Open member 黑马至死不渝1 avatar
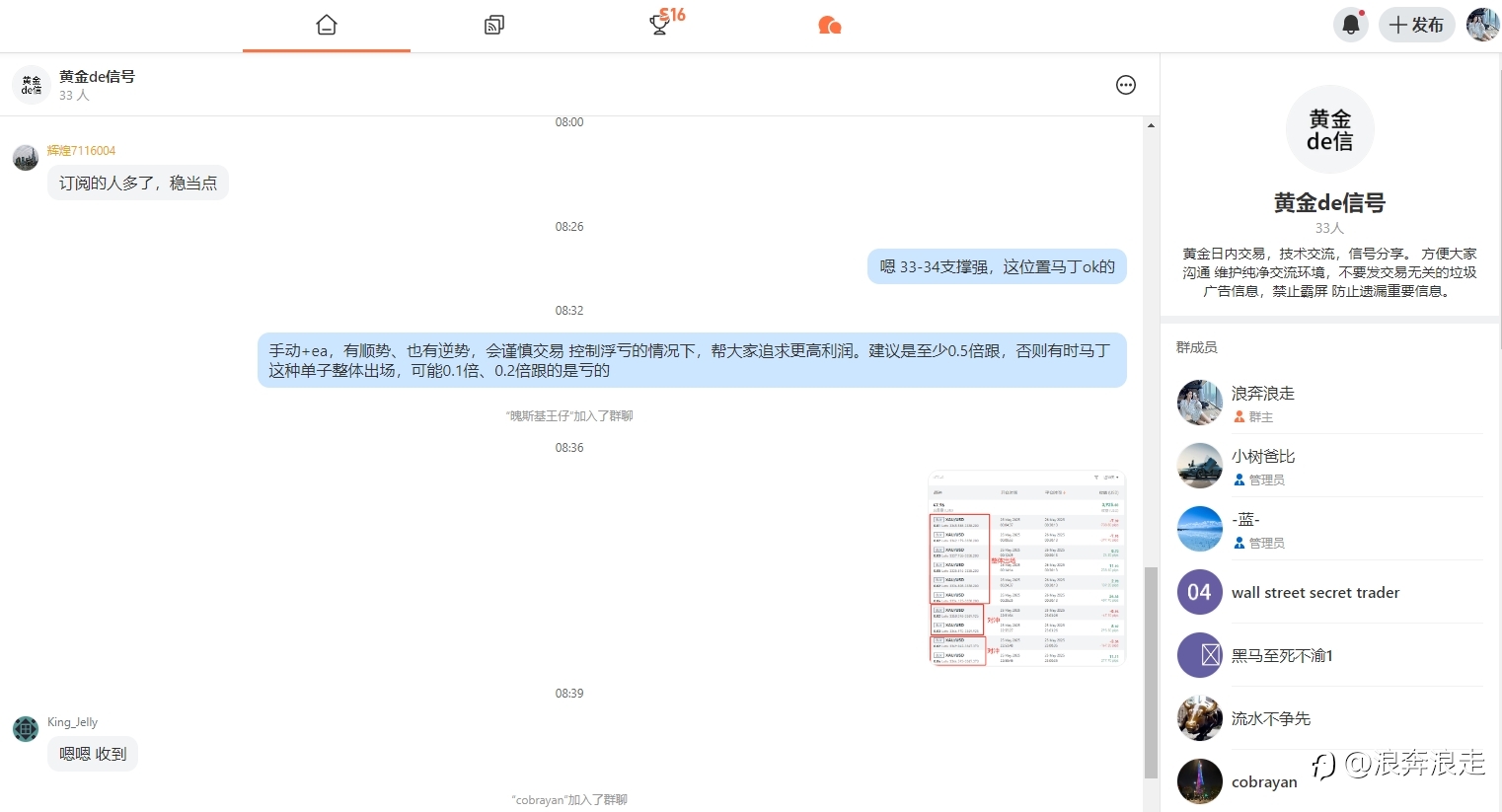The height and width of the screenshot is (812, 1502). pyautogui.click(x=1200, y=655)
